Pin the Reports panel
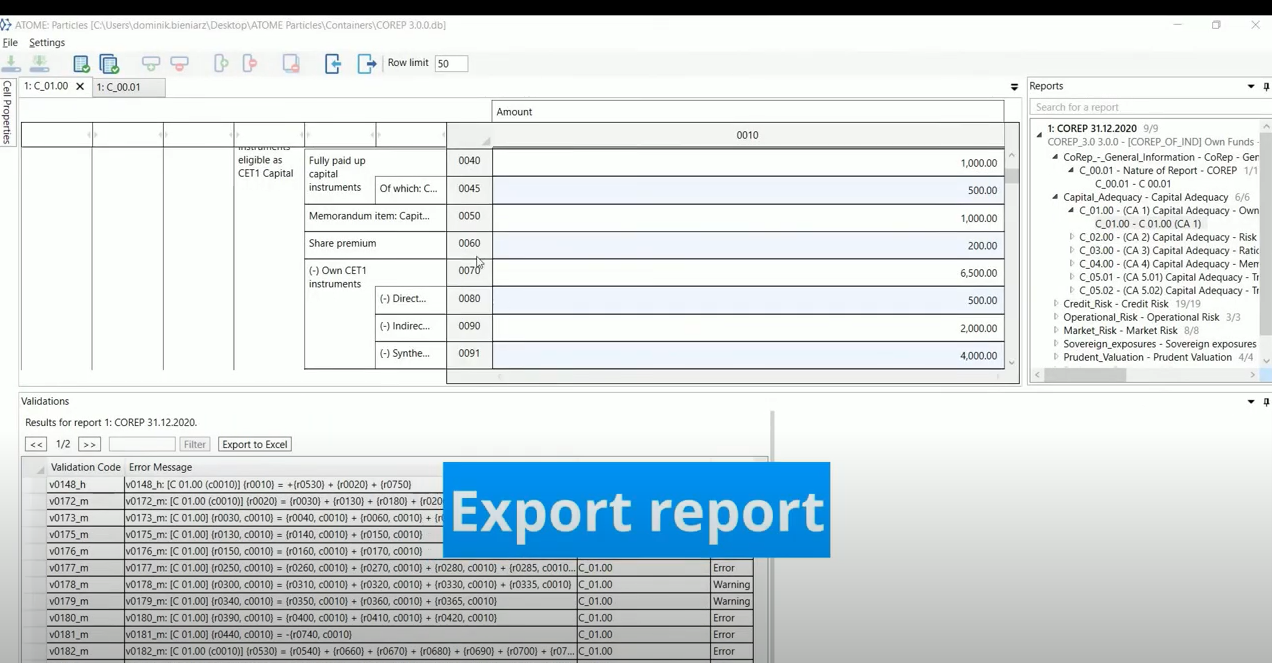The width and height of the screenshot is (1272, 663). point(1265,87)
